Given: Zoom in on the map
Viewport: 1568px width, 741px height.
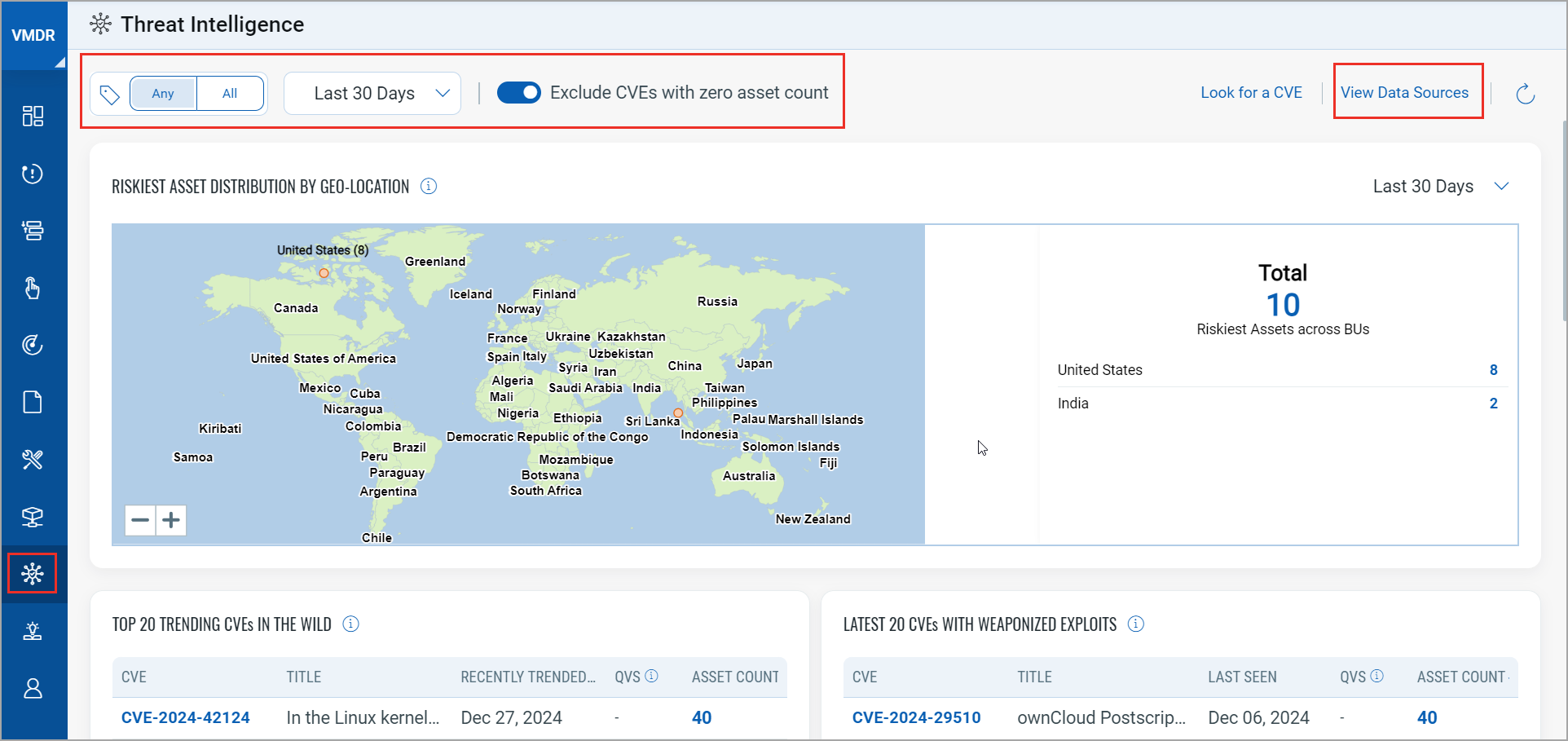Looking at the screenshot, I should pos(171,520).
